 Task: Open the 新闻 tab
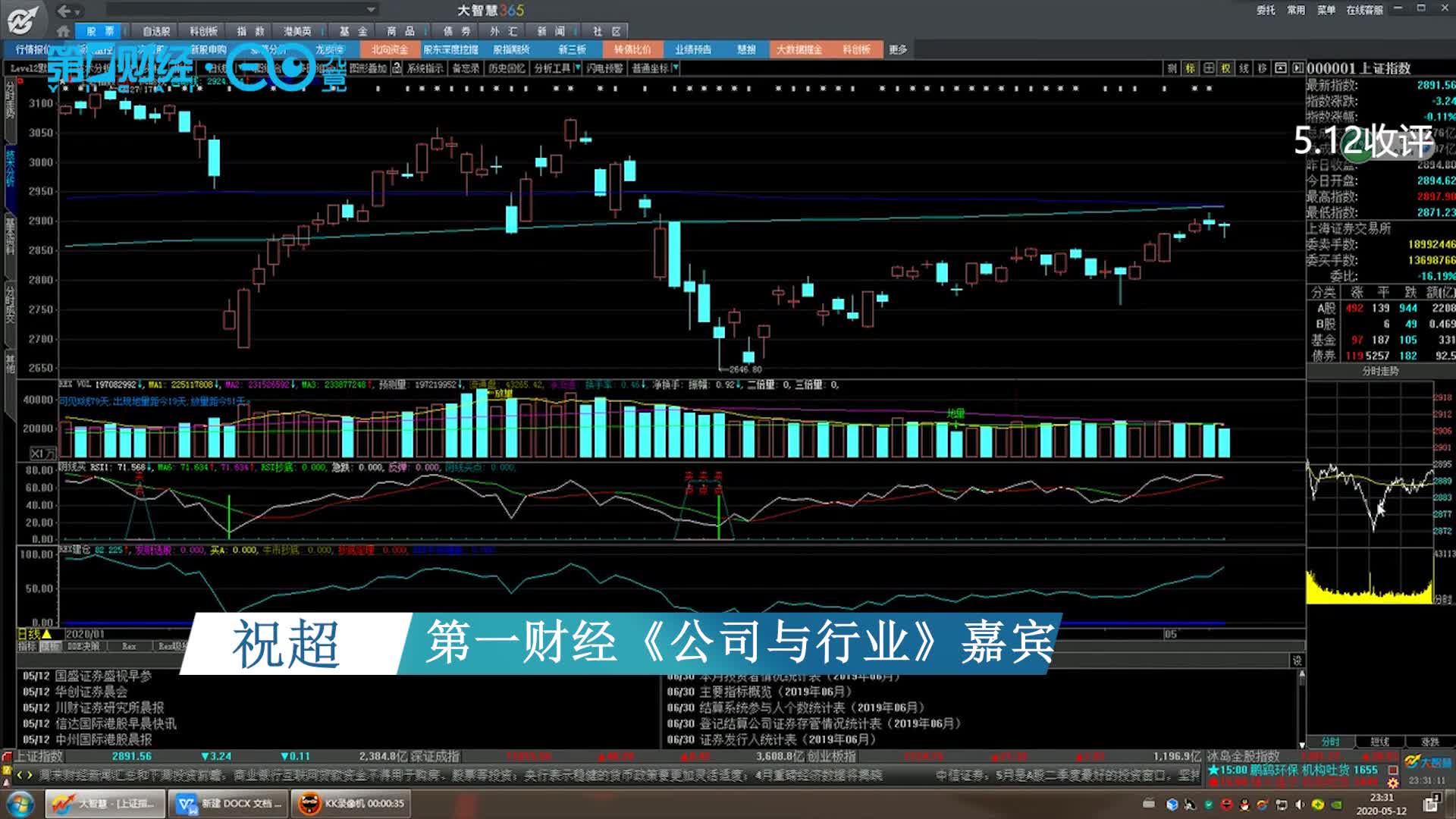point(551,31)
